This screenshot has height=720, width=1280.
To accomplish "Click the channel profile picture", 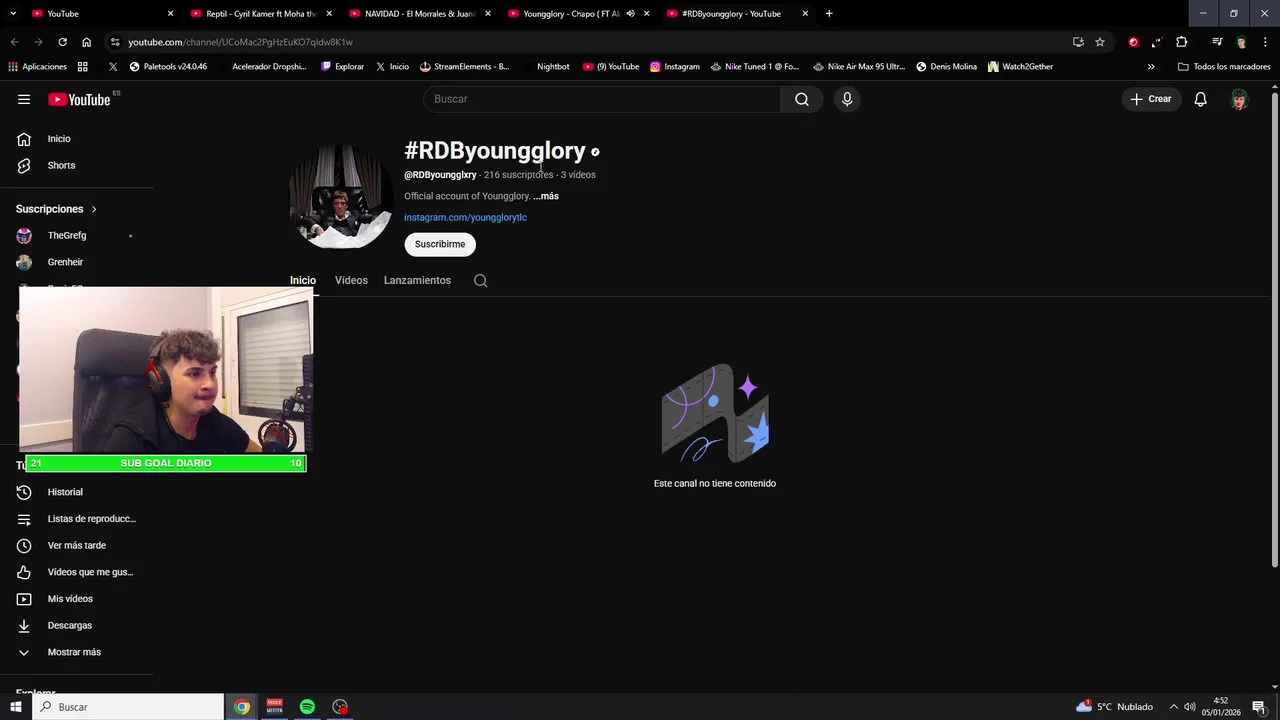I will pos(341,197).
